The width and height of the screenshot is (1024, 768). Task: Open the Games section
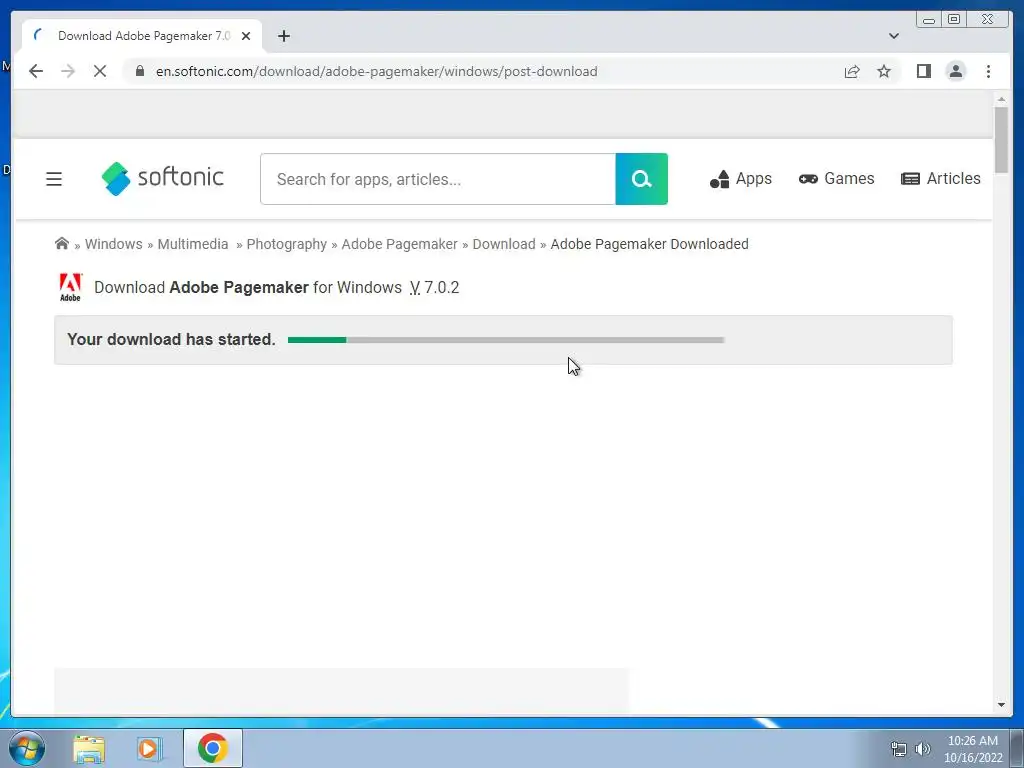tap(836, 178)
